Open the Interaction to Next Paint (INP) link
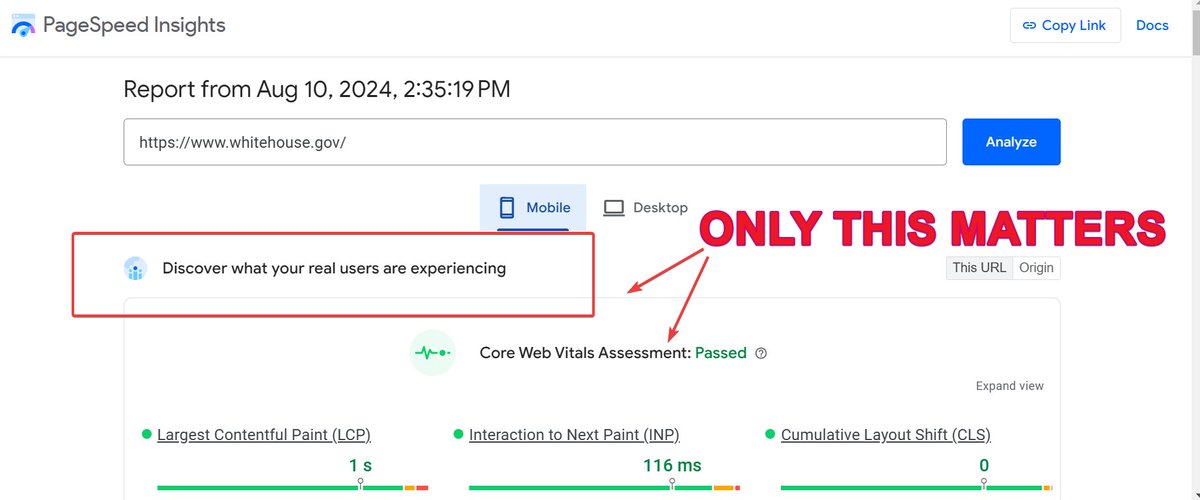Screen dimensions: 1200x500 [574, 435]
